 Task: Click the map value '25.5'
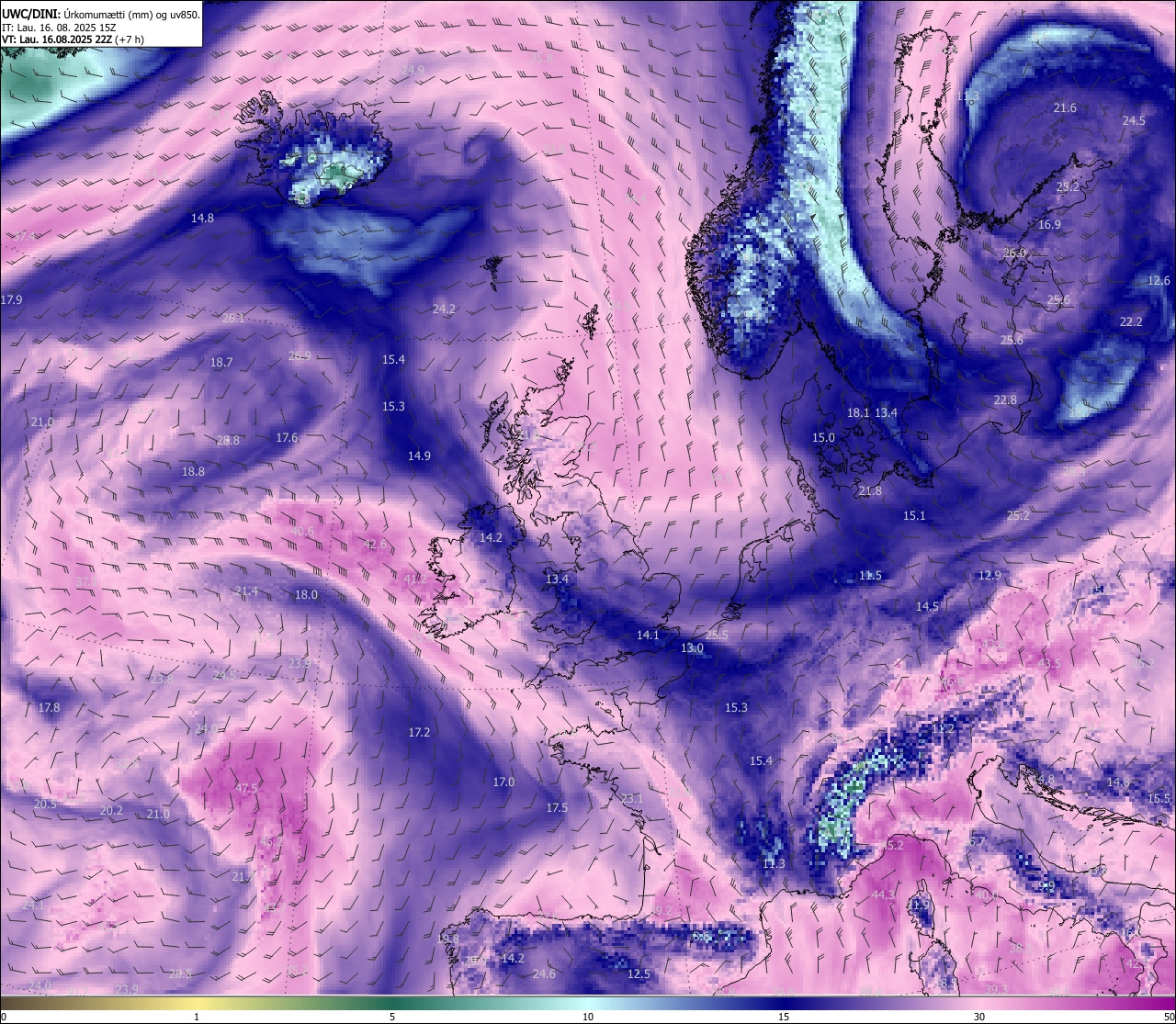click(x=717, y=636)
